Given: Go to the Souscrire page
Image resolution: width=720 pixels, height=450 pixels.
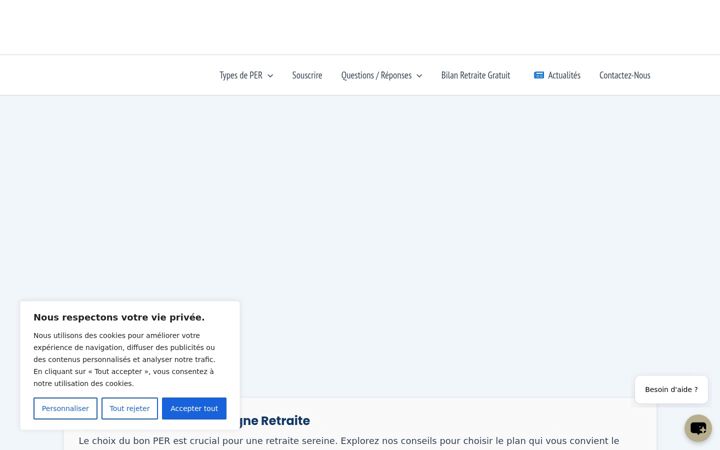Looking at the screenshot, I should click(x=307, y=75).
